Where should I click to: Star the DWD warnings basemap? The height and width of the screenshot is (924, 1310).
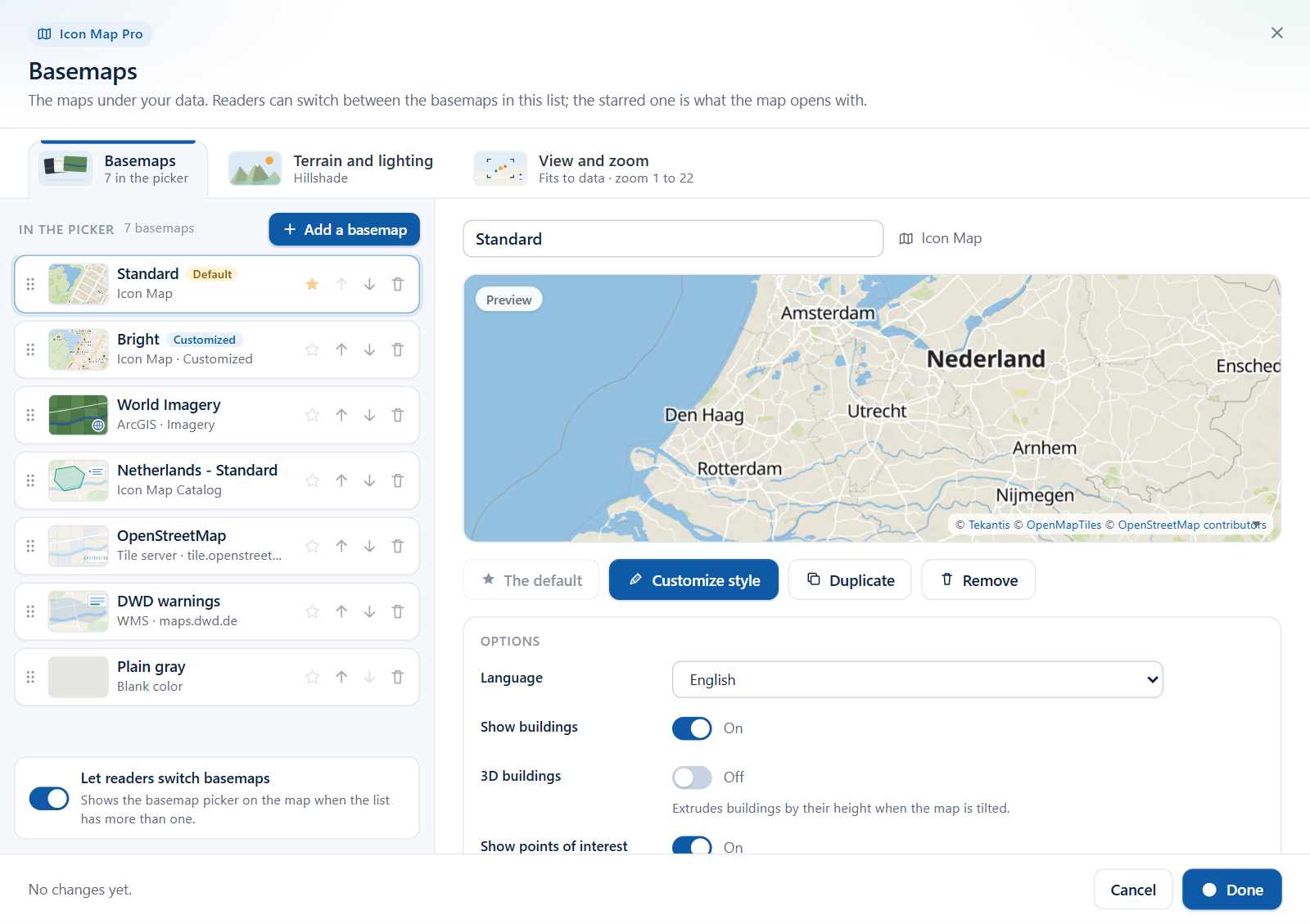(312, 611)
